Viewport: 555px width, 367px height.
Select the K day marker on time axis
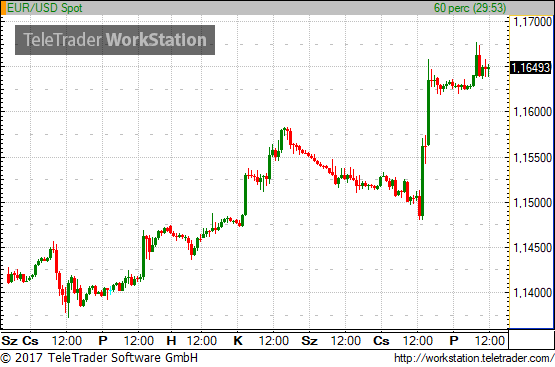(238, 341)
